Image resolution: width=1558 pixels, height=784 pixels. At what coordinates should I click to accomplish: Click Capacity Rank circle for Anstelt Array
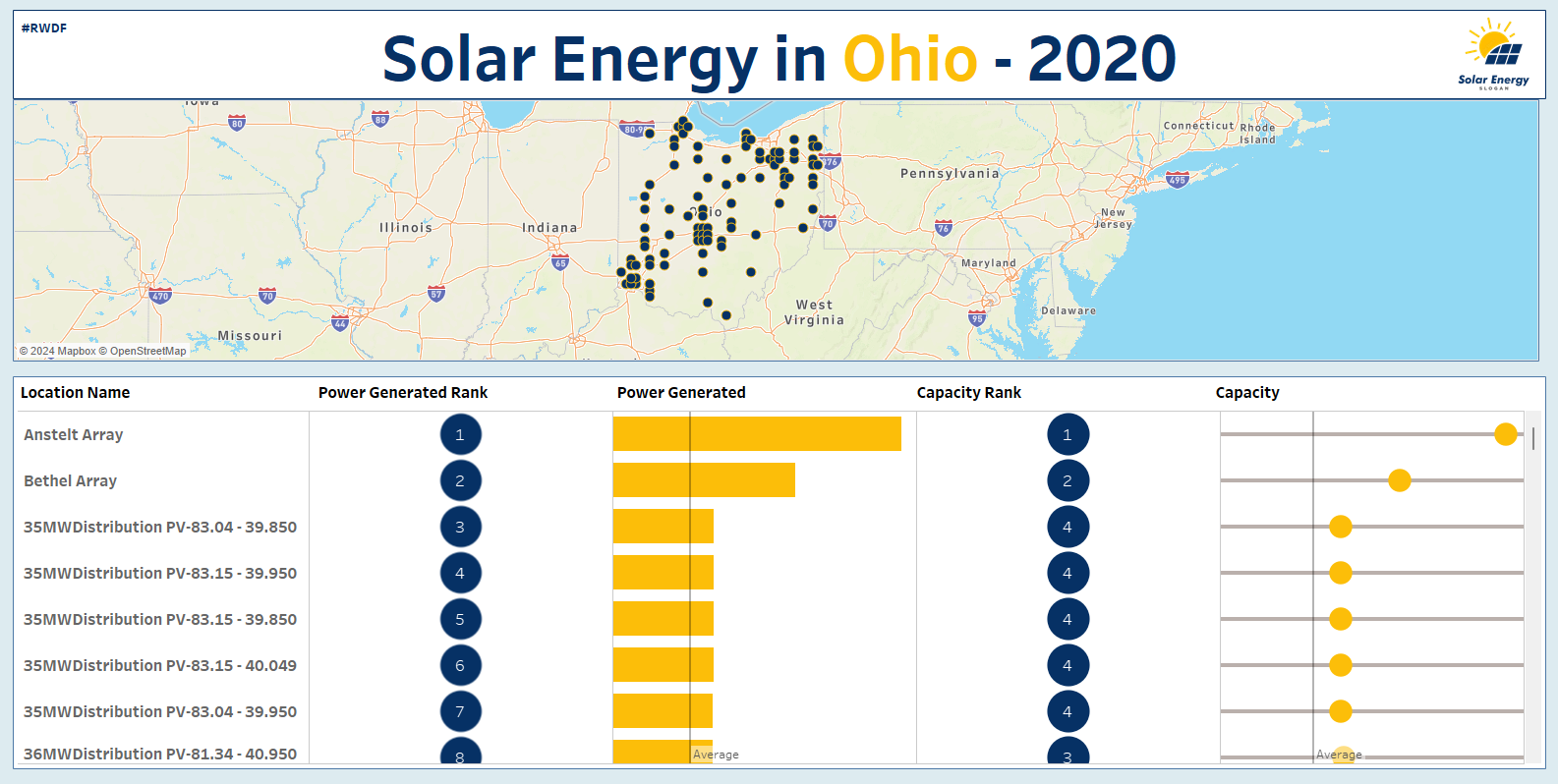[x=1068, y=434]
